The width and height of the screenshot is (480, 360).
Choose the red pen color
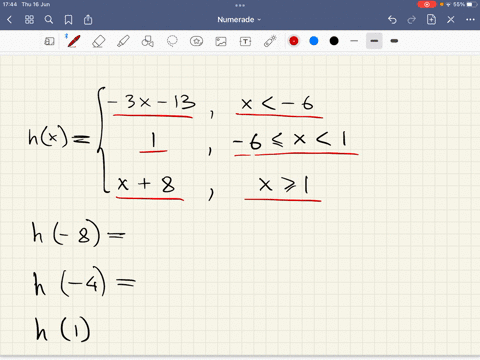pyautogui.click(x=294, y=41)
